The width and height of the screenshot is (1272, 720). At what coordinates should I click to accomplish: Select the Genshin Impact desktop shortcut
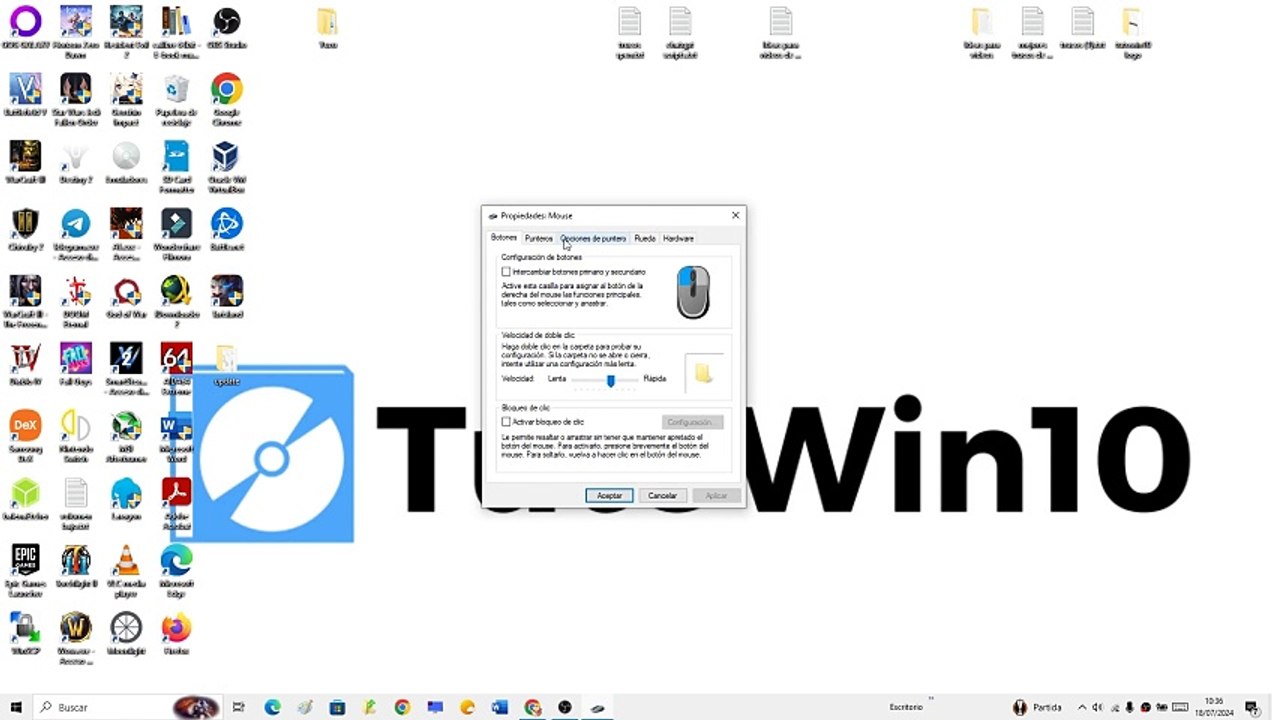pos(126,100)
